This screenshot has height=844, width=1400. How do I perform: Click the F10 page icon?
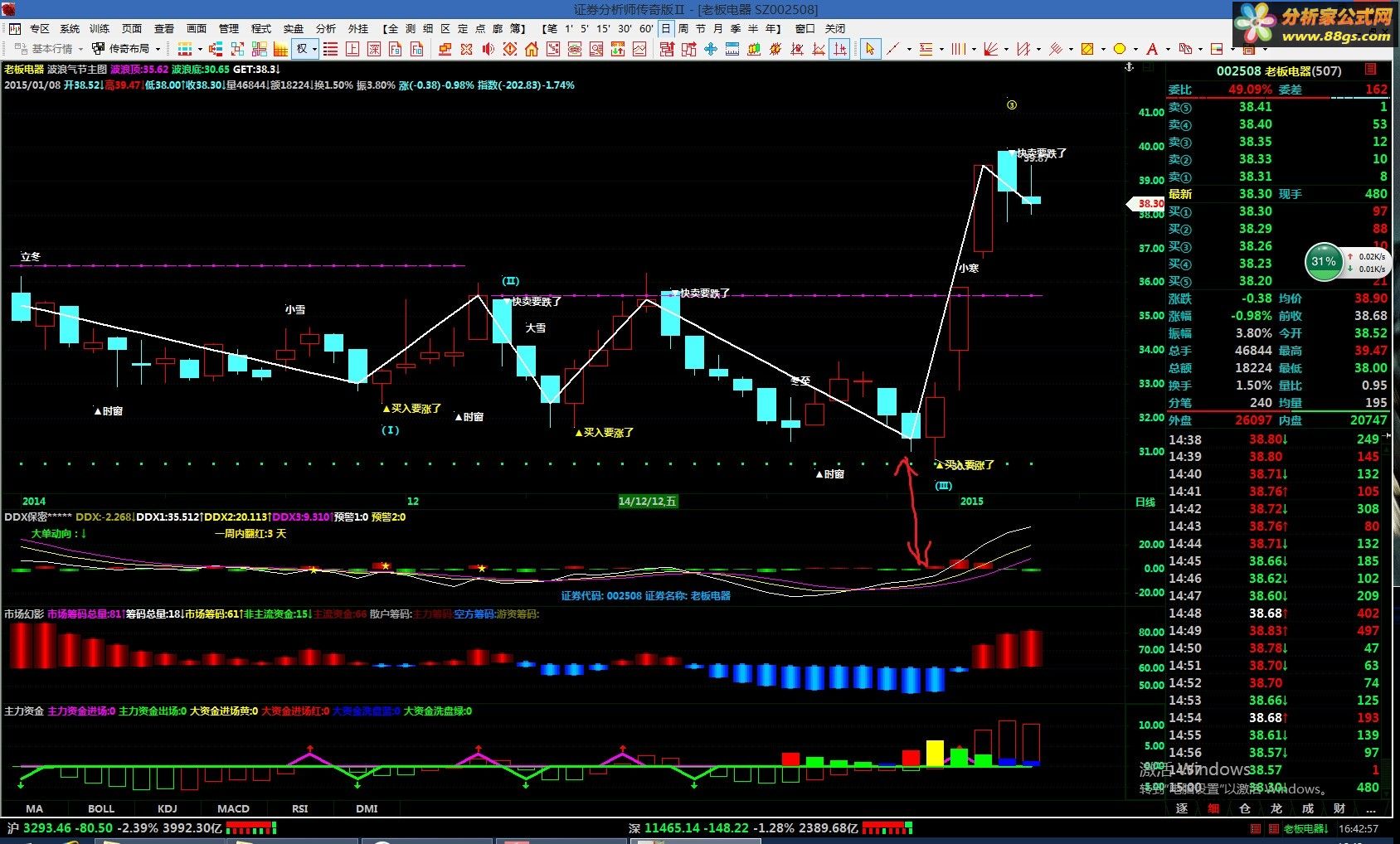pyautogui.click(x=416, y=49)
